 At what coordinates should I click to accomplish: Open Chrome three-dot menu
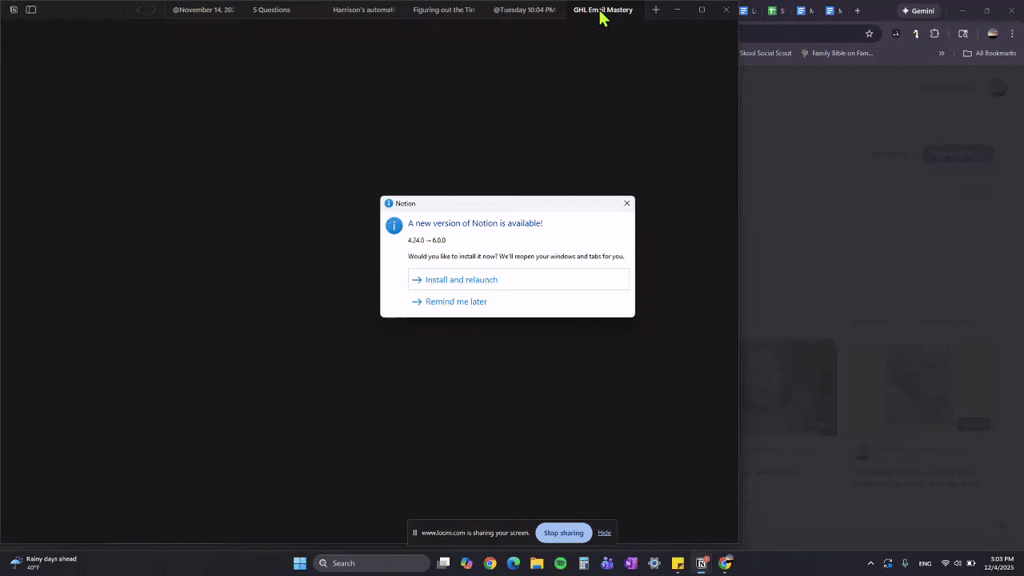coord(1012,34)
